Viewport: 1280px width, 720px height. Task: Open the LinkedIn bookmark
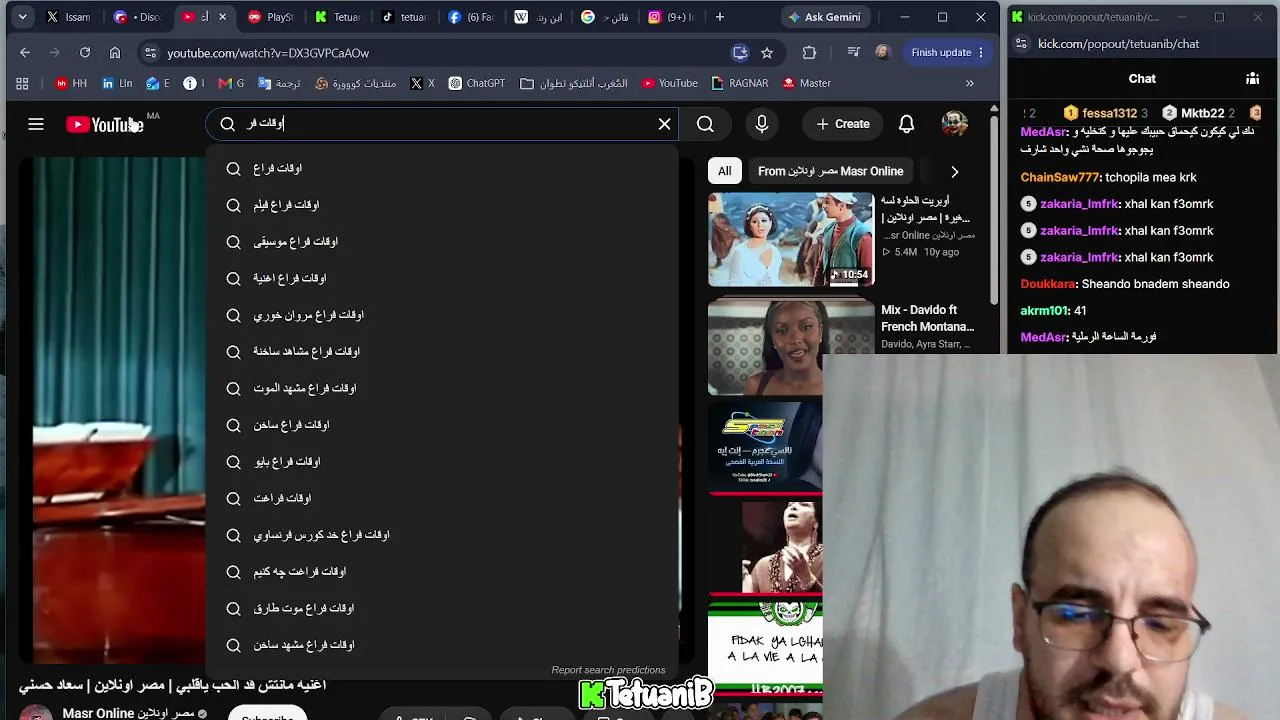(x=117, y=83)
